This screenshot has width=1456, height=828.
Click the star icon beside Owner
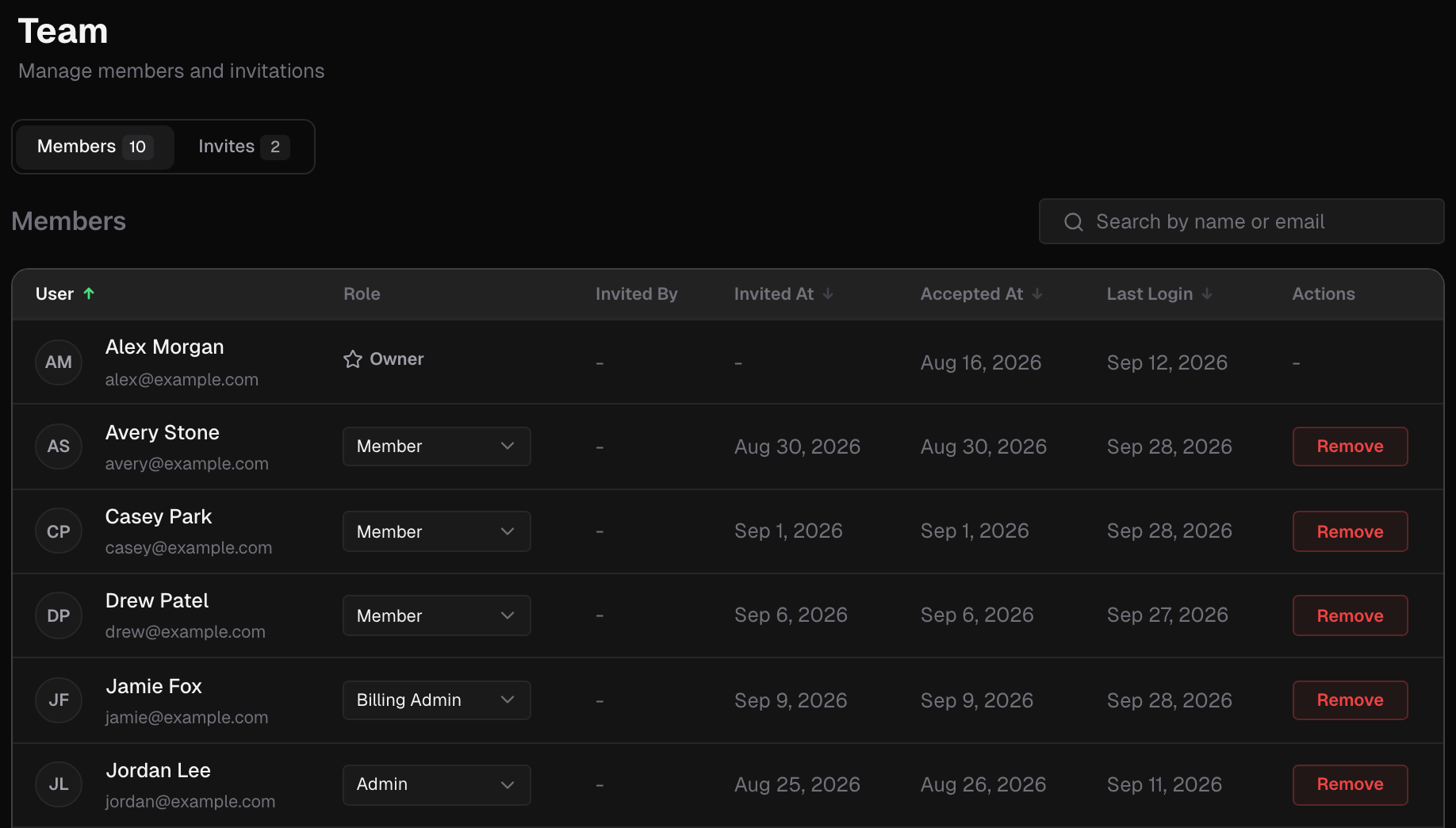353,359
